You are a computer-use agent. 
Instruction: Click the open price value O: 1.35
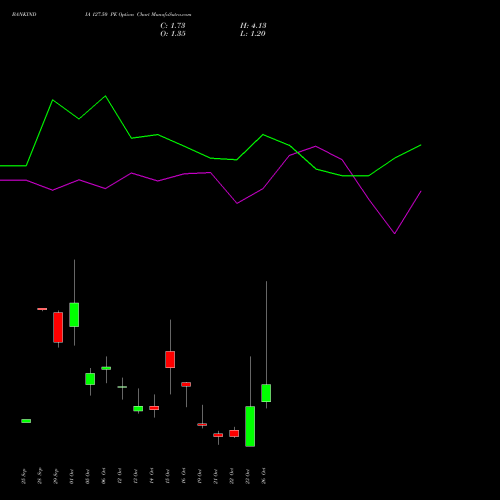173,34
